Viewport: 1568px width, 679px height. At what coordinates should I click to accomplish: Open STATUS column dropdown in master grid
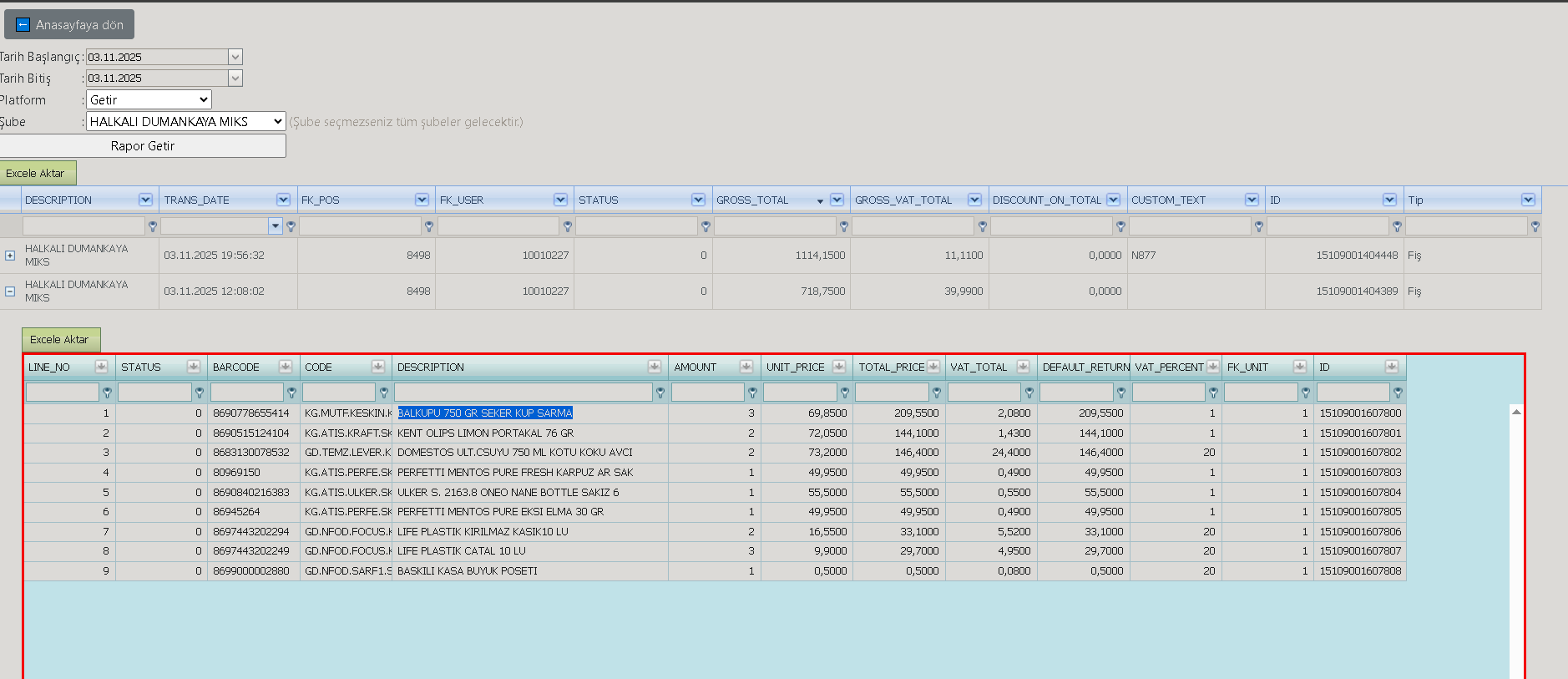point(698,200)
